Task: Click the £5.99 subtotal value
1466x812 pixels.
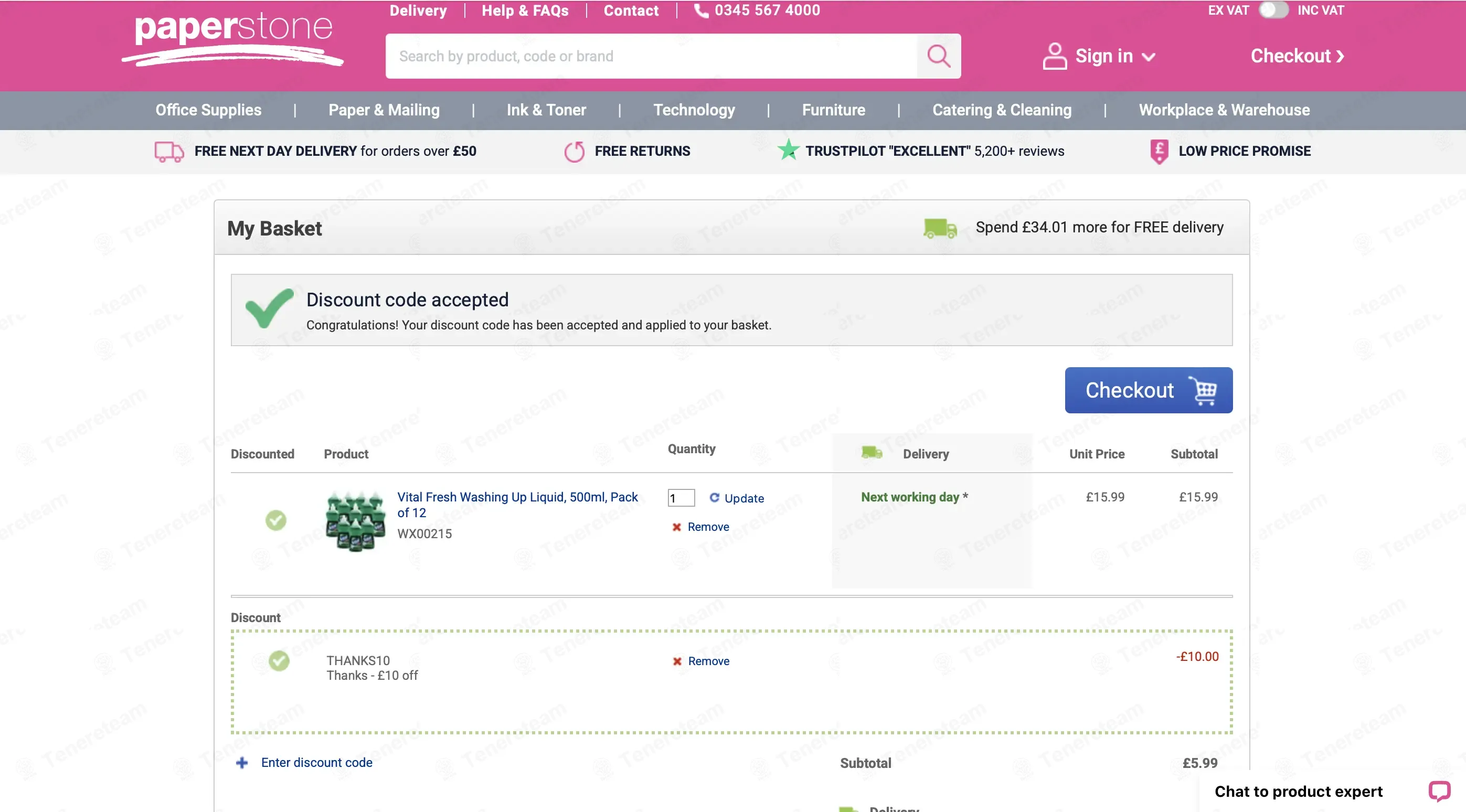Action: [x=1199, y=763]
